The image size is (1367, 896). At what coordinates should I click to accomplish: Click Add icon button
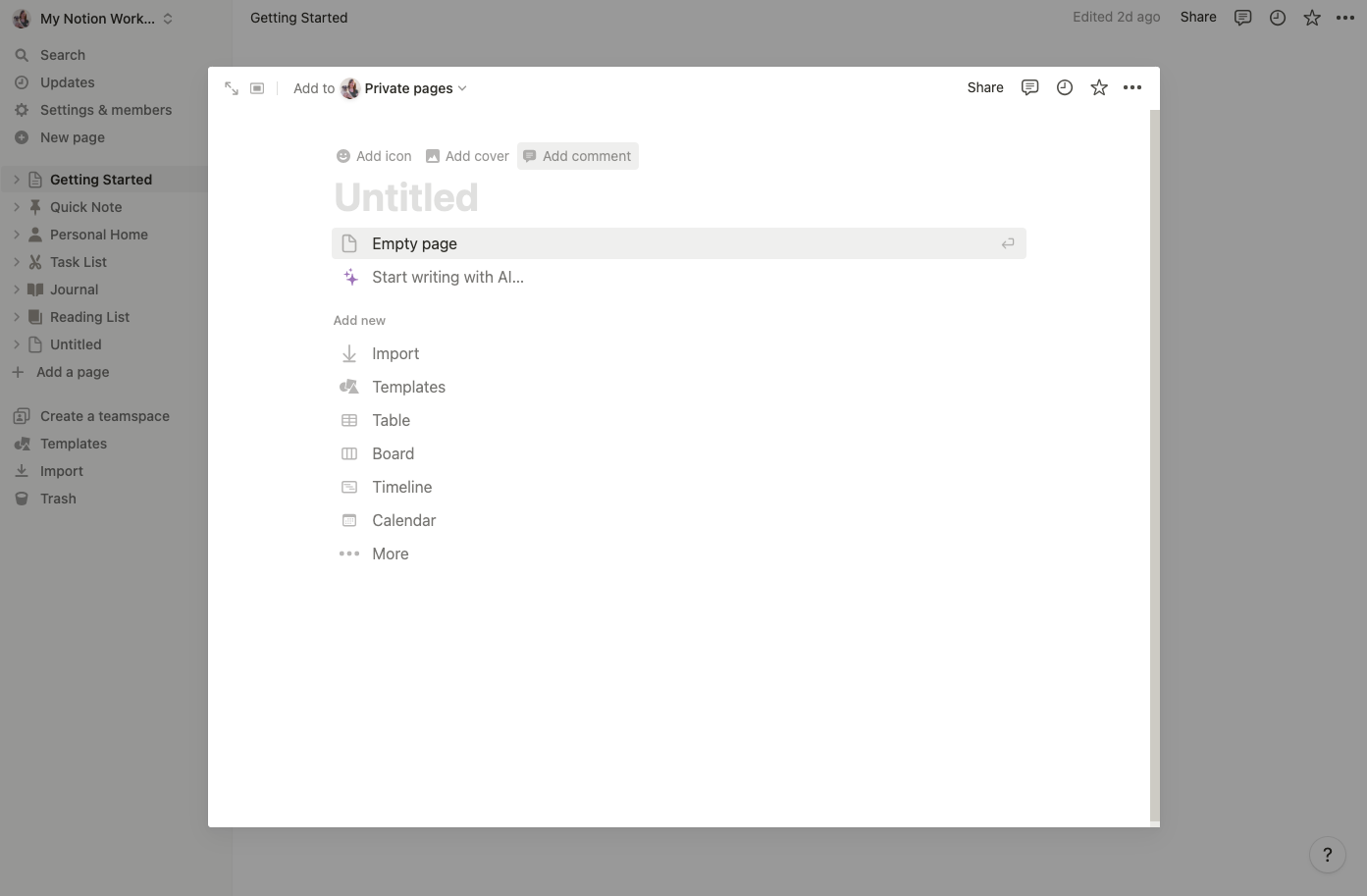374,156
